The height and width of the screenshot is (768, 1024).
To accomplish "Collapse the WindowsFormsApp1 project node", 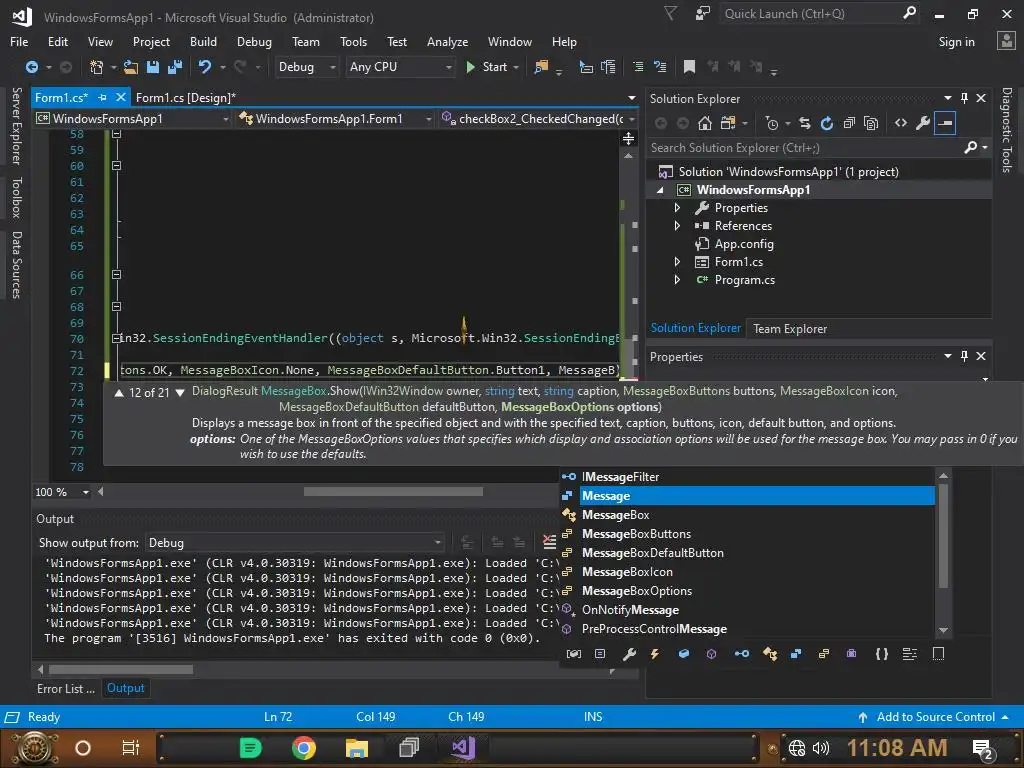I will pyautogui.click(x=661, y=190).
